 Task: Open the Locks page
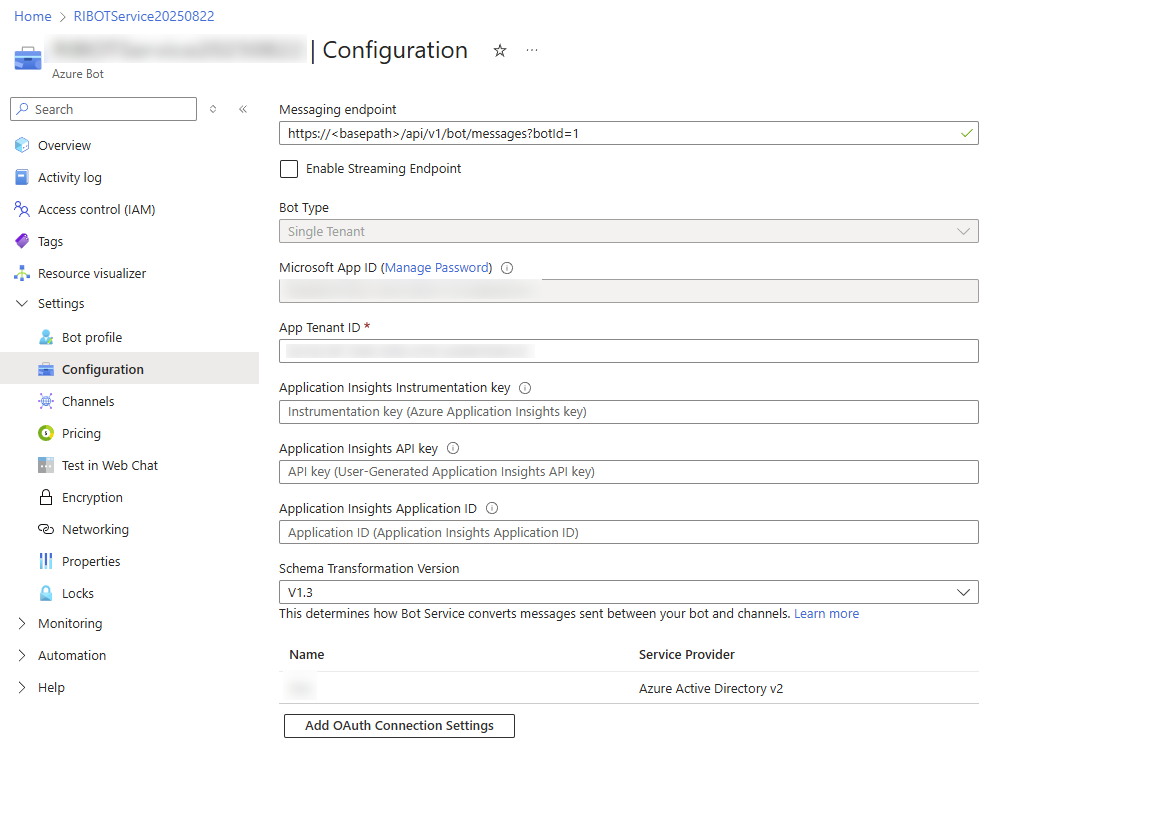pos(78,594)
